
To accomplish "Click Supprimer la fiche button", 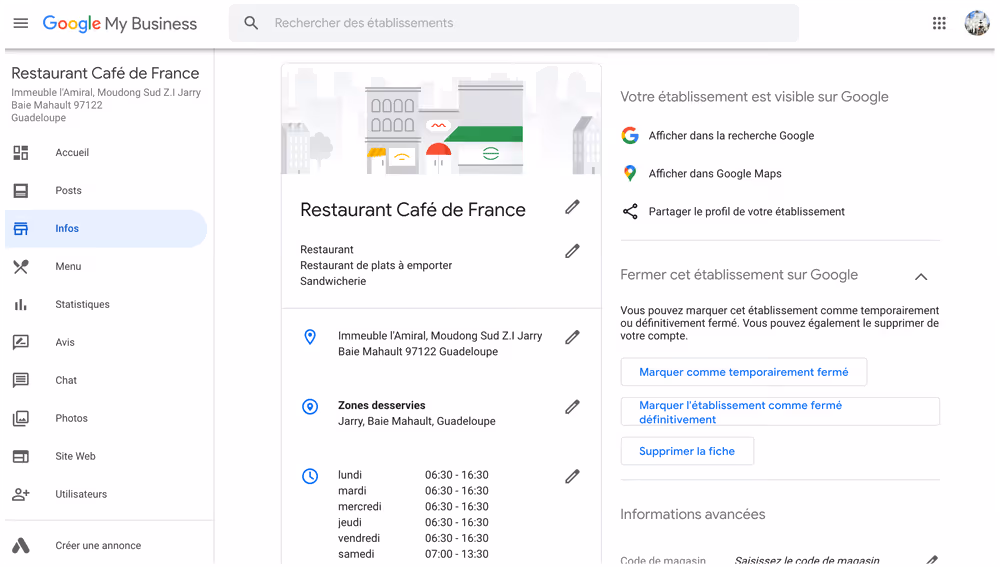I will 687,451.
